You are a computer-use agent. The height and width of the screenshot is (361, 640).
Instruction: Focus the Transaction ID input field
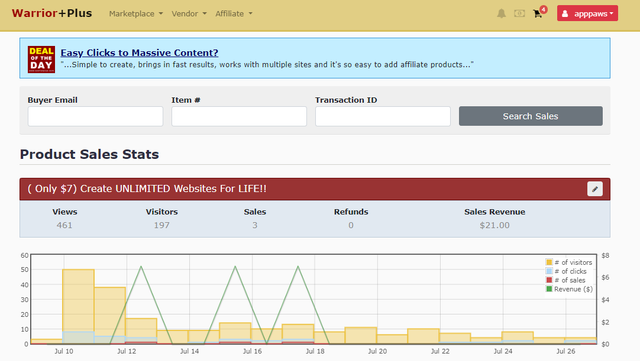click(x=383, y=116)
